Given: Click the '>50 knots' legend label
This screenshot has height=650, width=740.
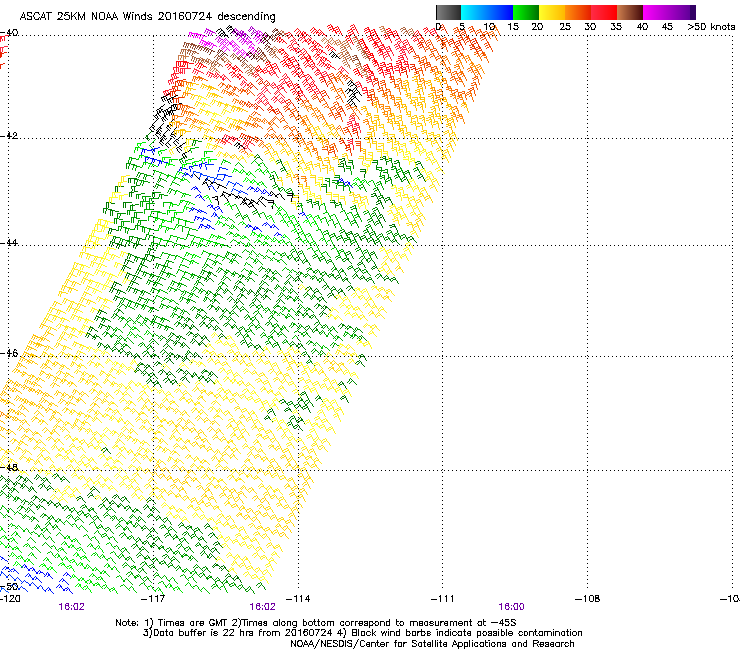Looking at the screenshot, I should tap(711, 27).
